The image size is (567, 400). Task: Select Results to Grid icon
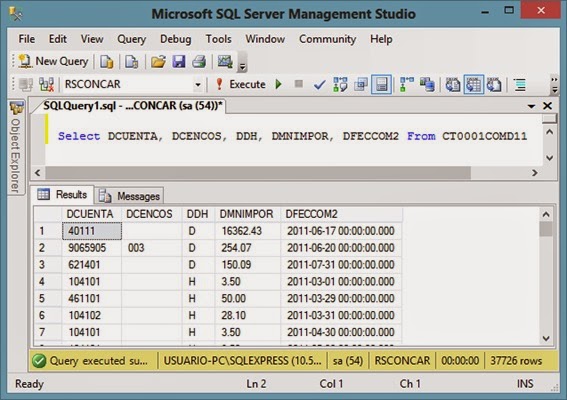coord(474,85)
